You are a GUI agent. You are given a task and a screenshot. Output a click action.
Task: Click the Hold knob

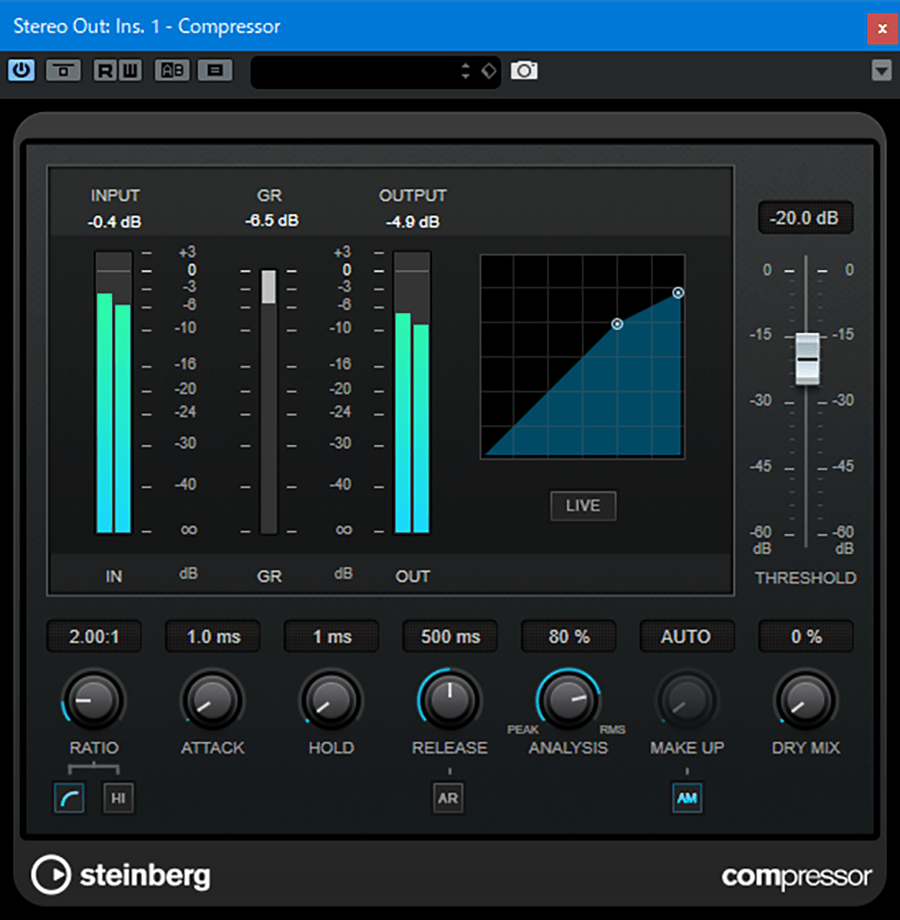coord(331,700)
